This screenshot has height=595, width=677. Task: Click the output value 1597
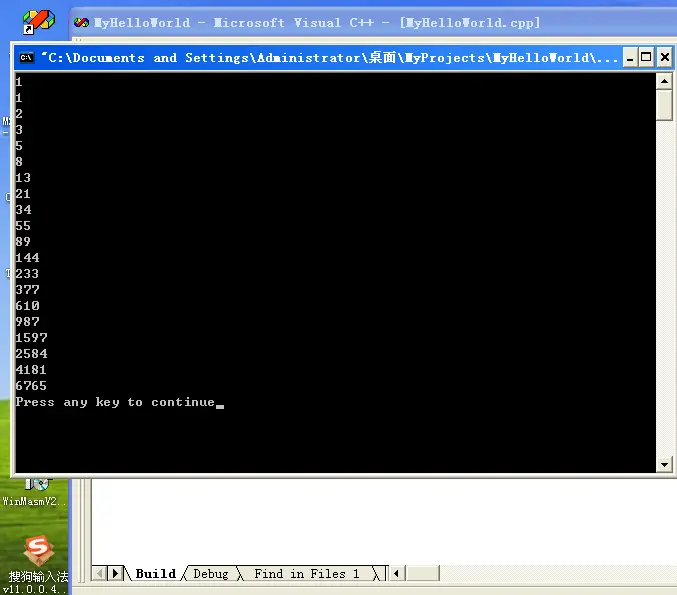[31, 338]
